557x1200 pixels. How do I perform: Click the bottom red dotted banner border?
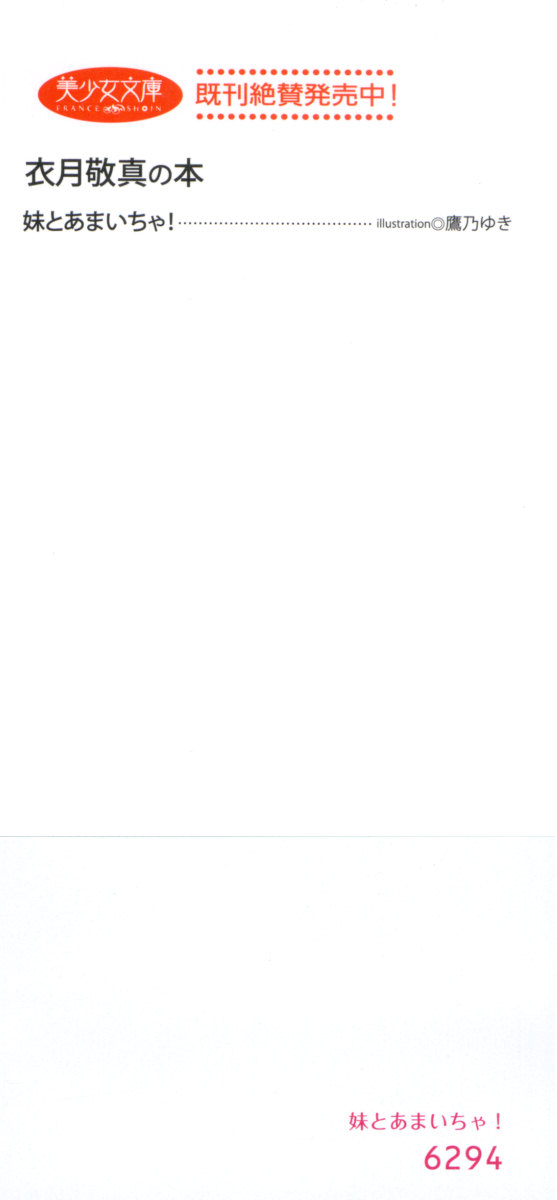pos(294,119)
